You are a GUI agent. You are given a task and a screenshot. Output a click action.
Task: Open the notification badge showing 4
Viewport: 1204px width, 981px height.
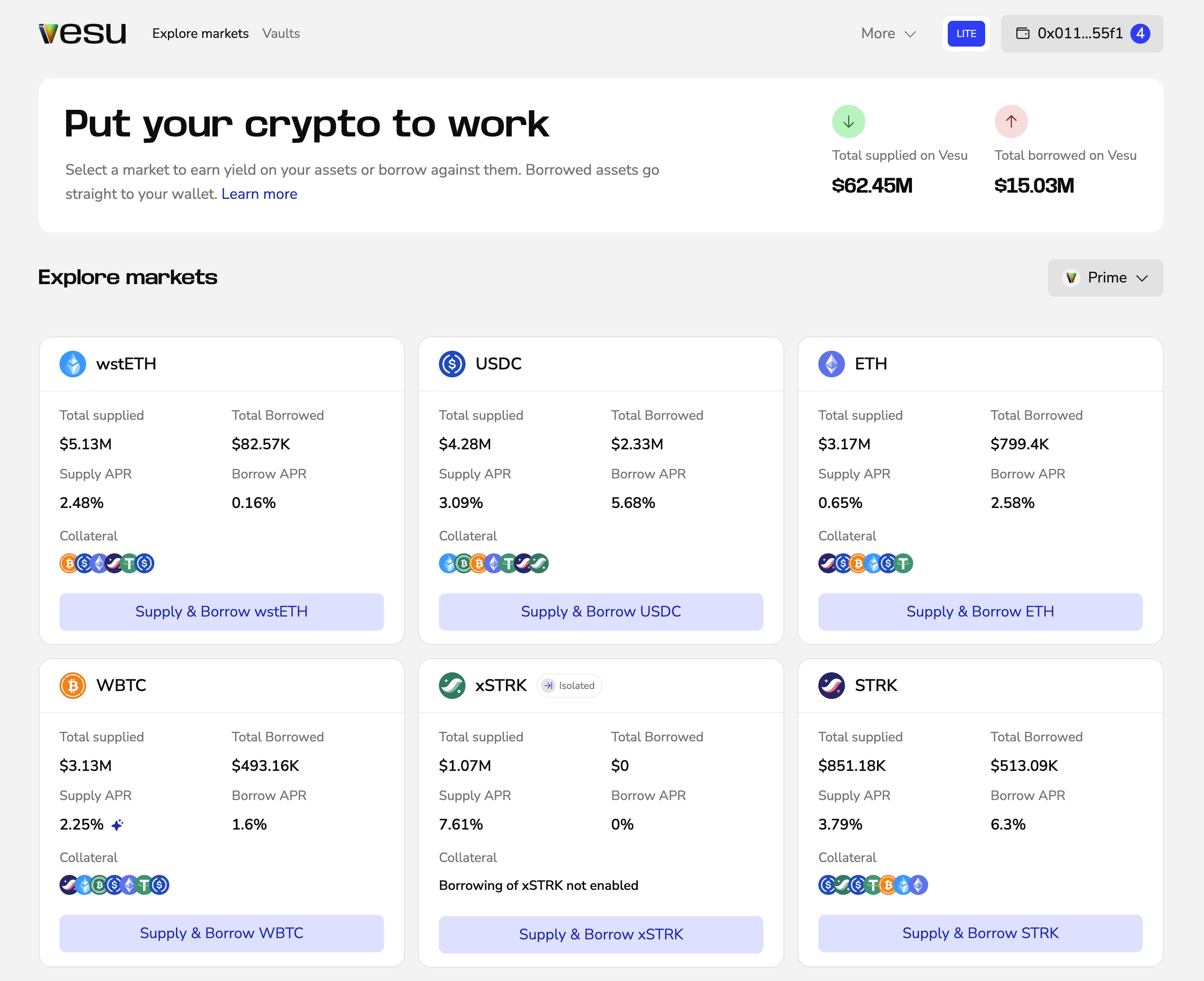[1140, 33]
